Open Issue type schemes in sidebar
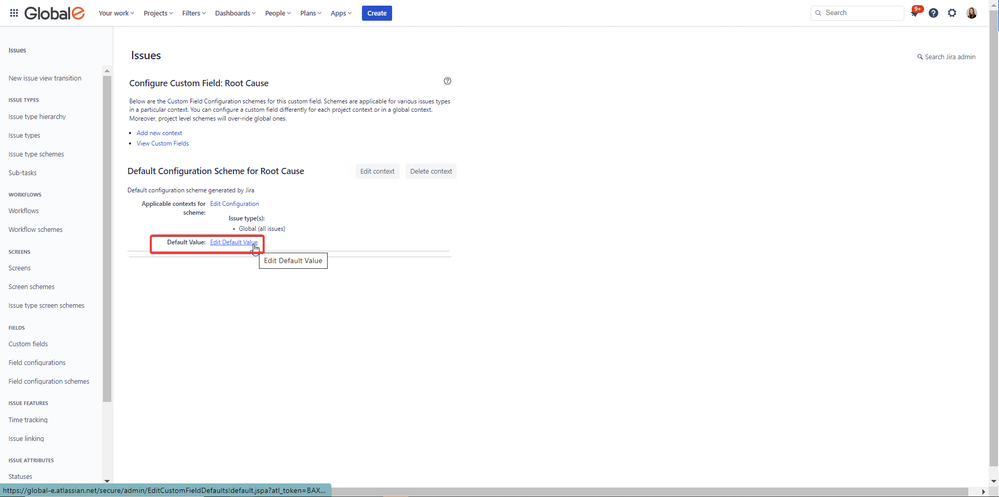This screenshot has height=497, width=999. [36, 154]
